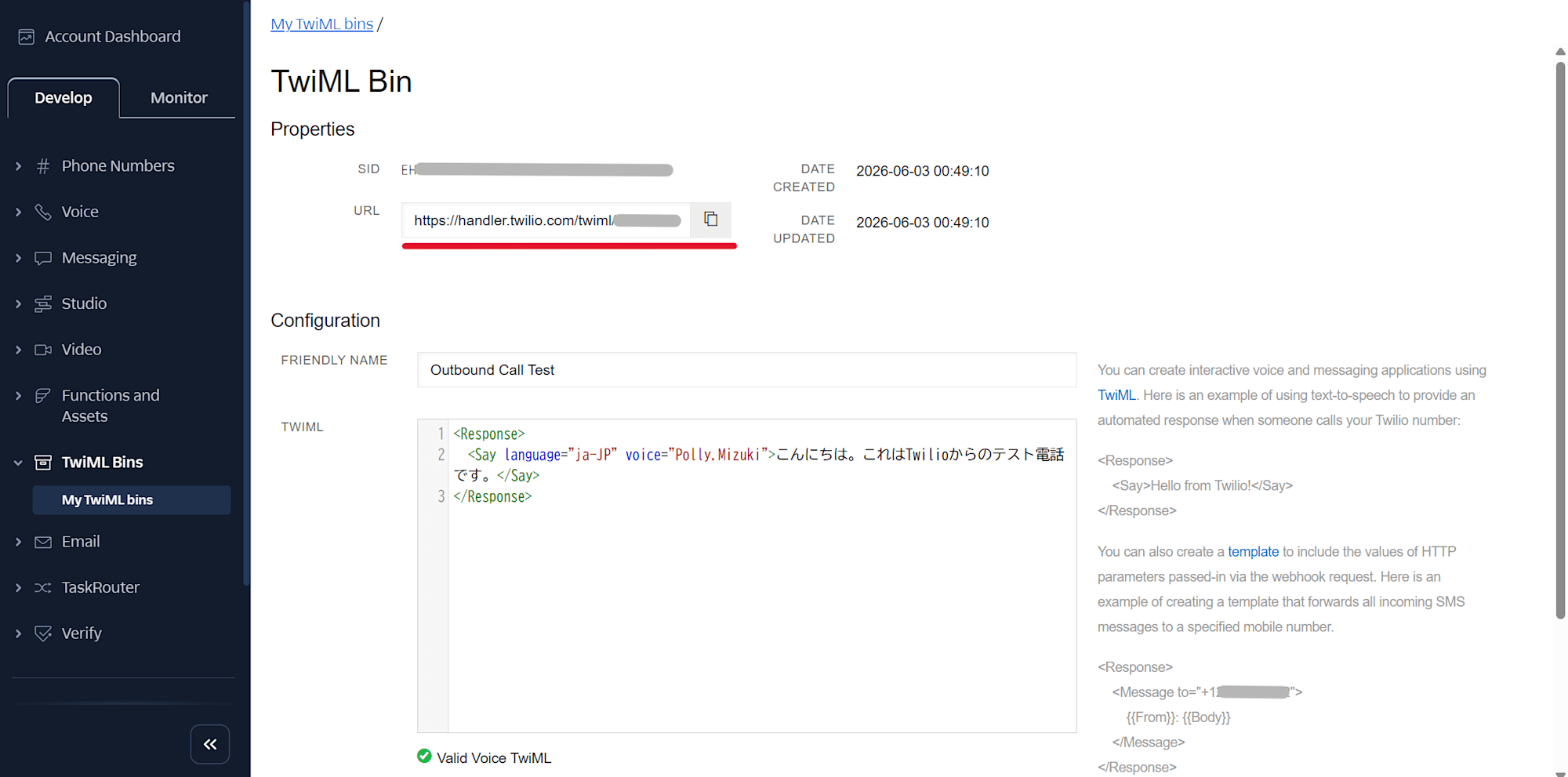The width and height of the screenshot is (1568, 777).
Task: Click the TaskRouter shuffle icon
Action: point(43,588)
